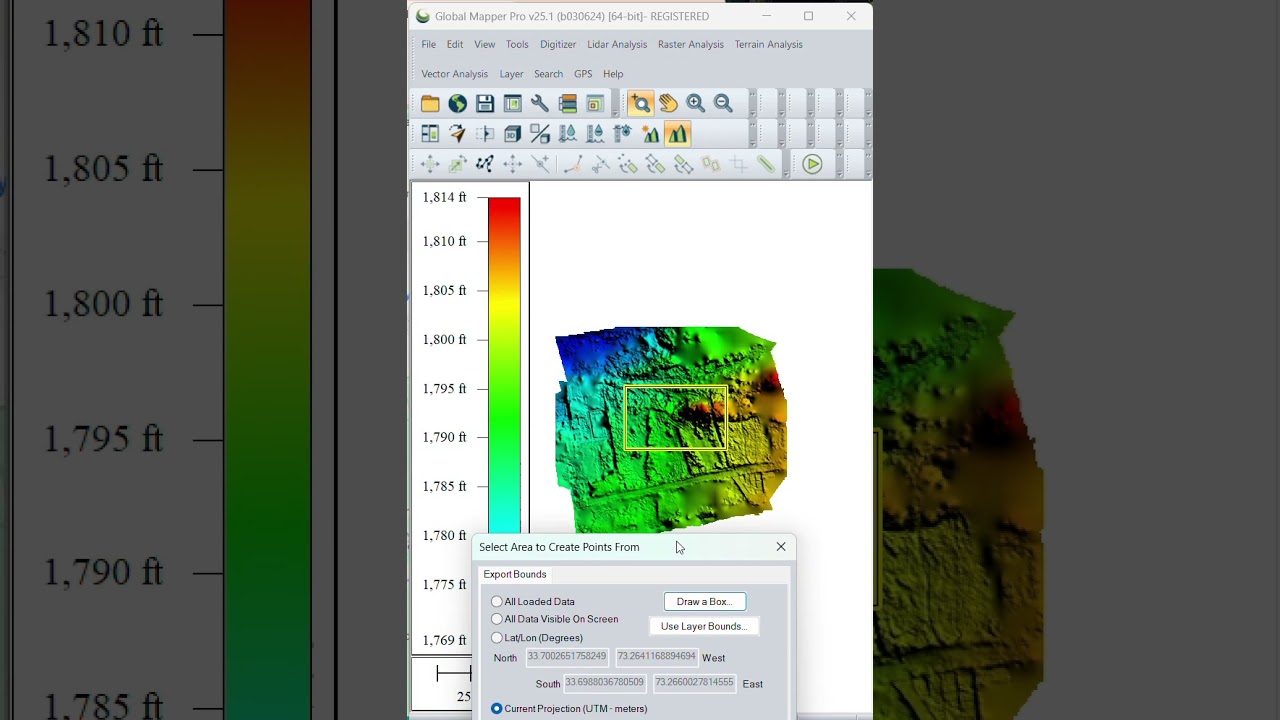Image resolution: width=1280 pixels, height=720 pixels.
Task: Open the Edit menu
Action: [x=455, y=44]
